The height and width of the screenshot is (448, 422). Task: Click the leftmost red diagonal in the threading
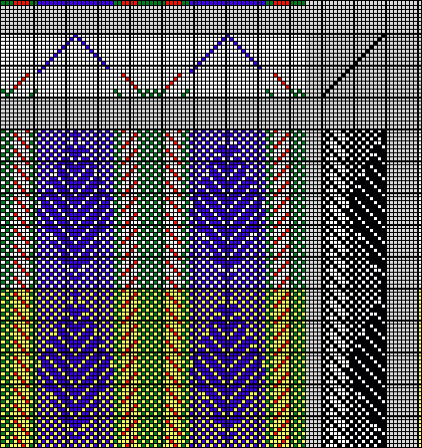tap(21, 81)
